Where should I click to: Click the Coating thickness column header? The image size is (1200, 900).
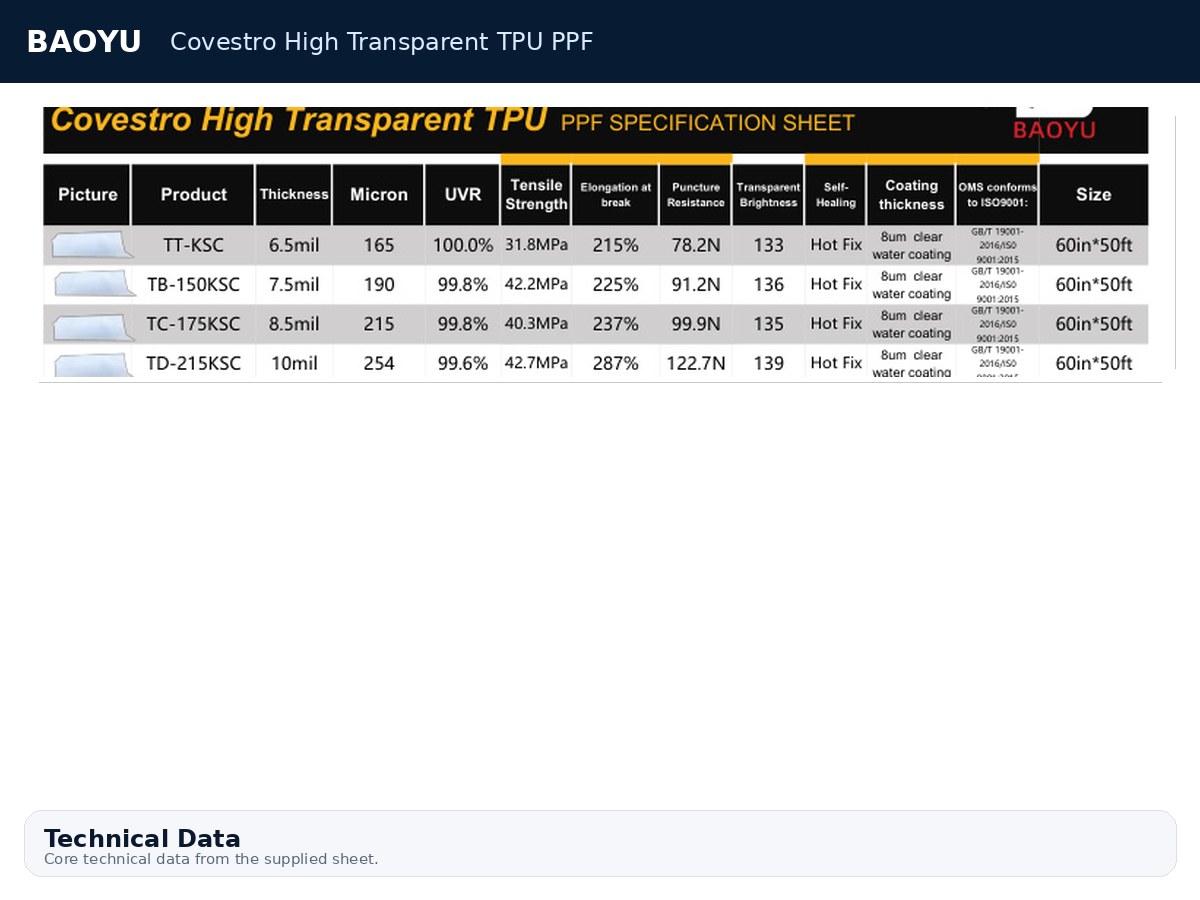(911, 194)
